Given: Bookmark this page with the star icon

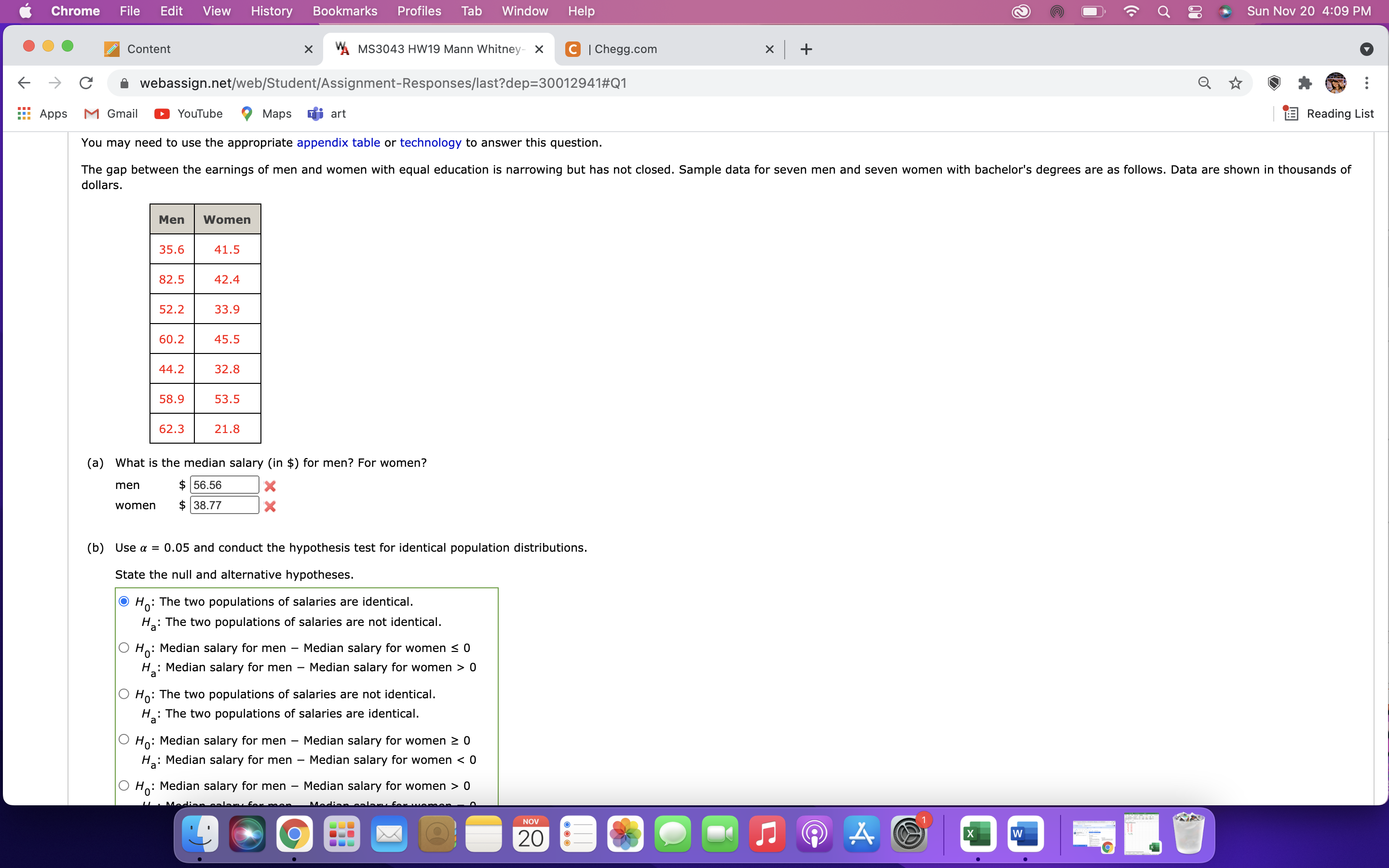Looking at the screenshot, I should (1235, 83).
